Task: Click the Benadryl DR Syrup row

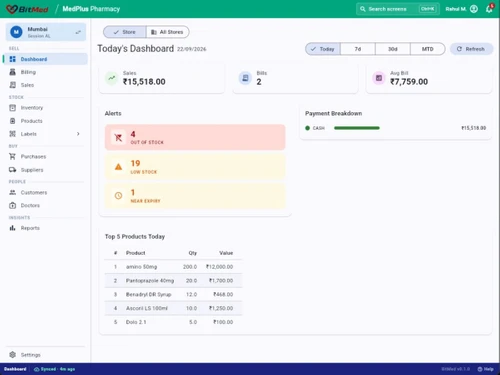Action: (x=173, y=294)
